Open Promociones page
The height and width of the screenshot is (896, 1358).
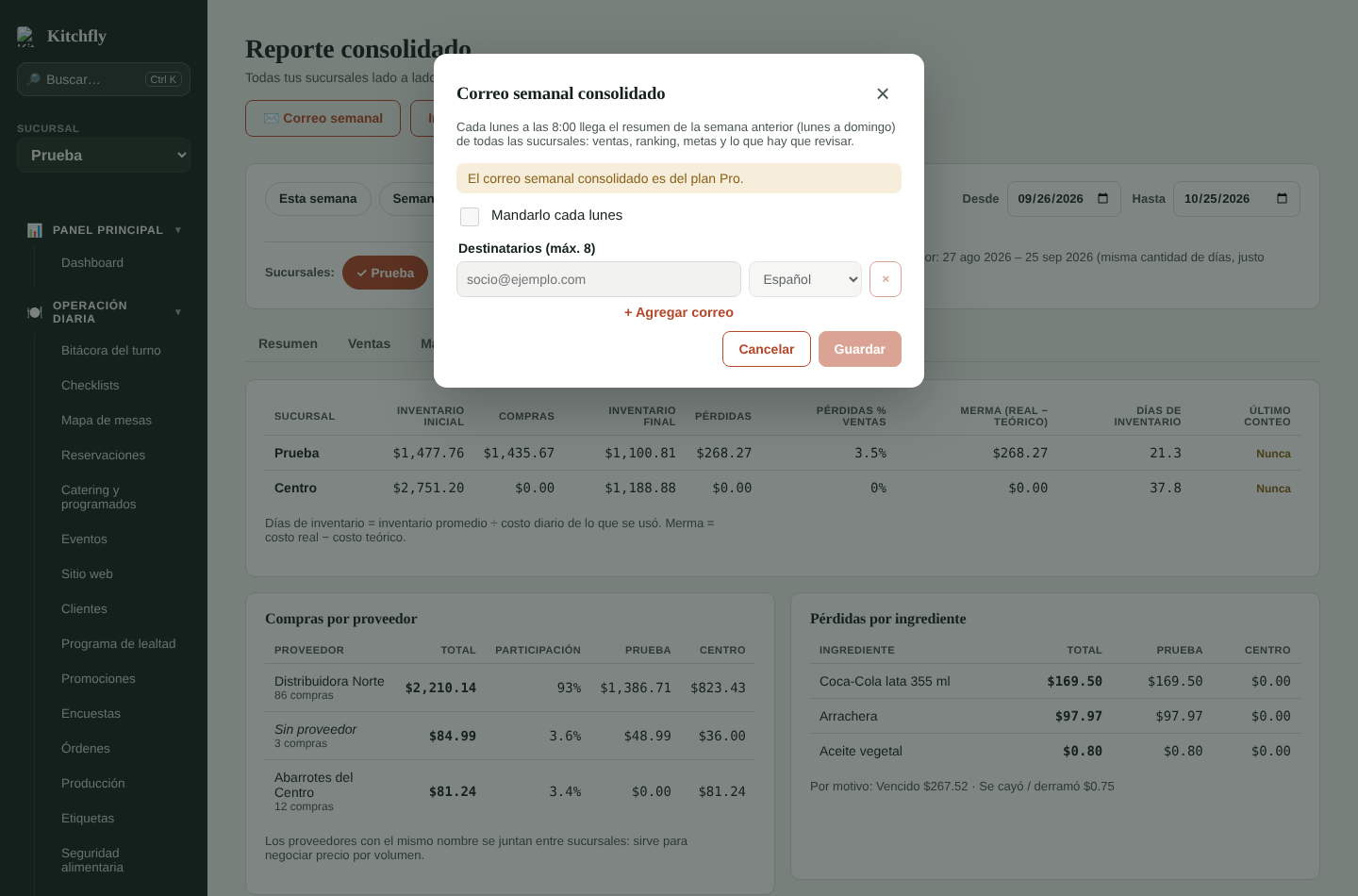coord(98,678)
